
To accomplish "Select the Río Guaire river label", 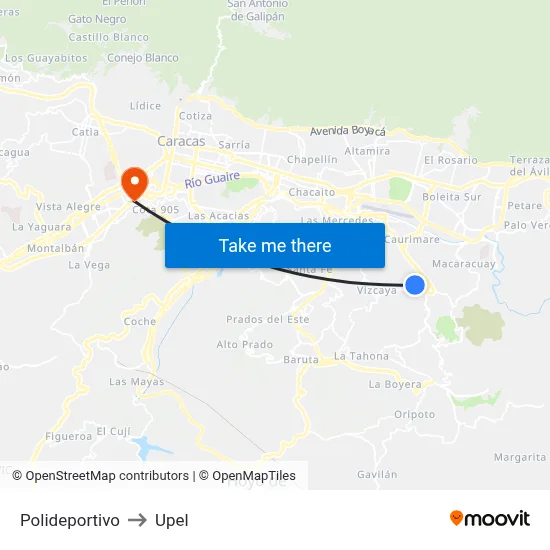I will 212,180.
